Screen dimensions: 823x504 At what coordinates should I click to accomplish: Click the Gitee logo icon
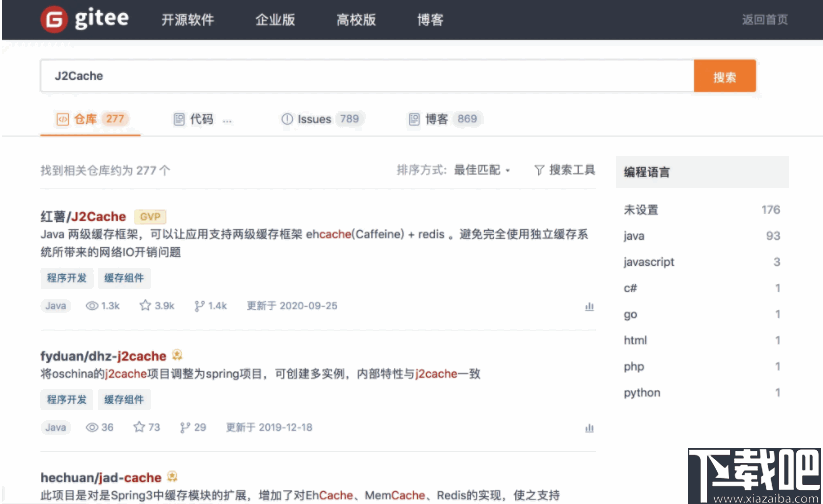(54, 19)
